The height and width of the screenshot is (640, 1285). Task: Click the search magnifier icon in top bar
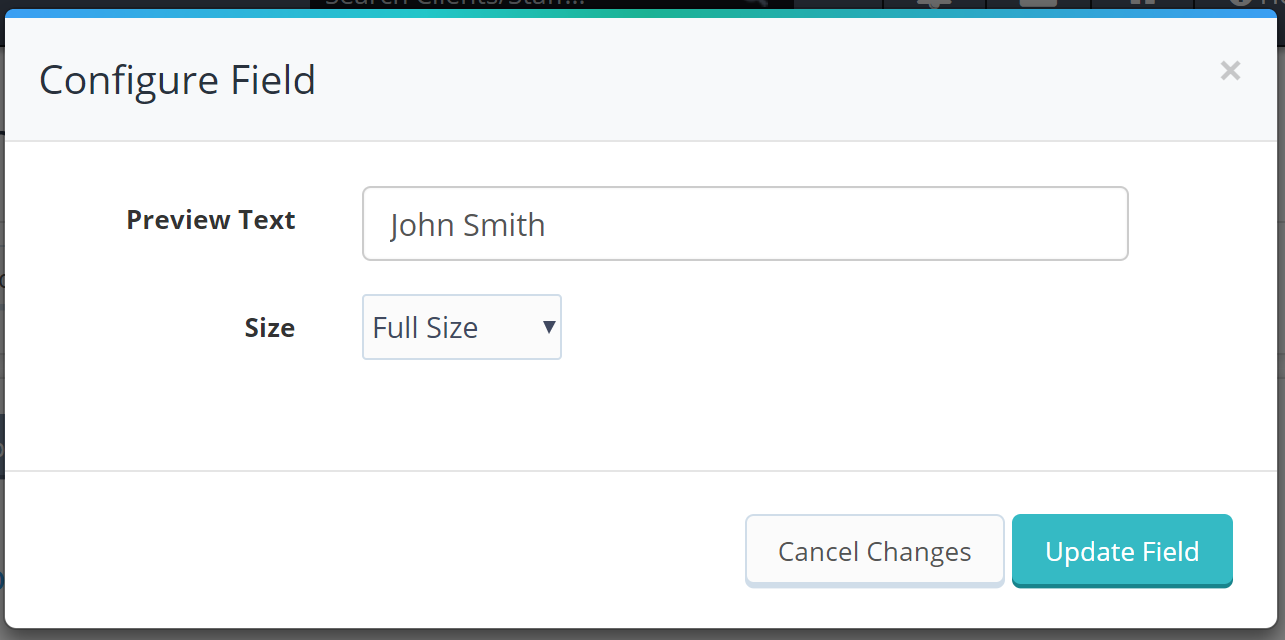(x=755, y=3)
